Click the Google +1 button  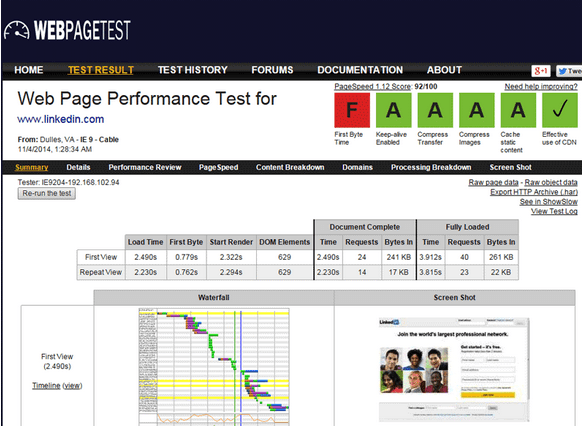(540, 71)
